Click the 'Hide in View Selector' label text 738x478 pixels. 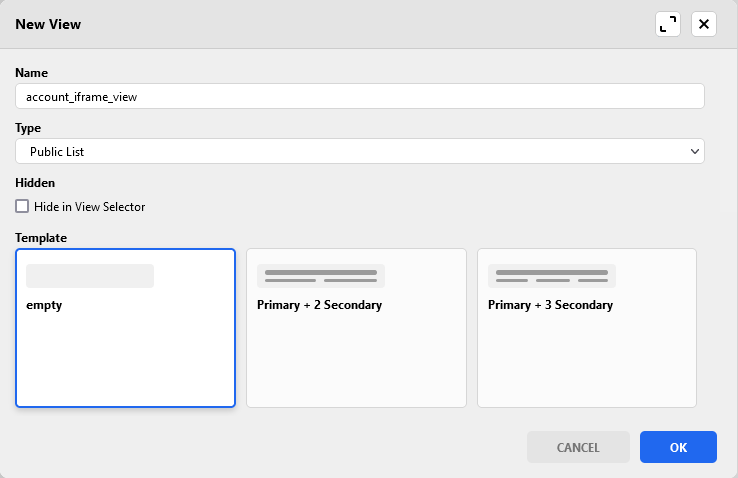[89, 206]
